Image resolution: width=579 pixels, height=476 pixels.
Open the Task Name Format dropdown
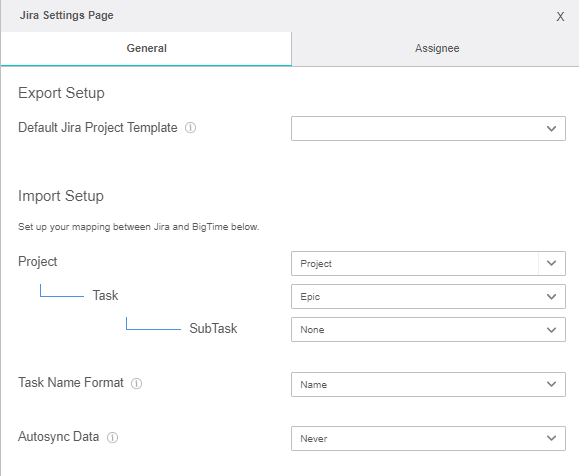tap(428, 384)
